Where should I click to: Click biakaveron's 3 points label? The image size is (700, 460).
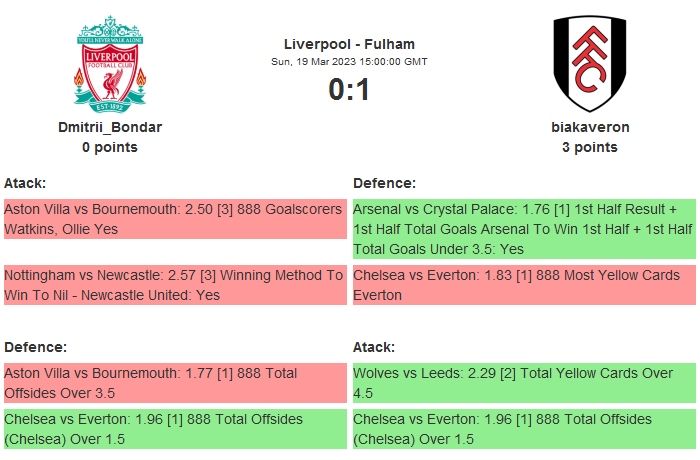pos(590,147)
